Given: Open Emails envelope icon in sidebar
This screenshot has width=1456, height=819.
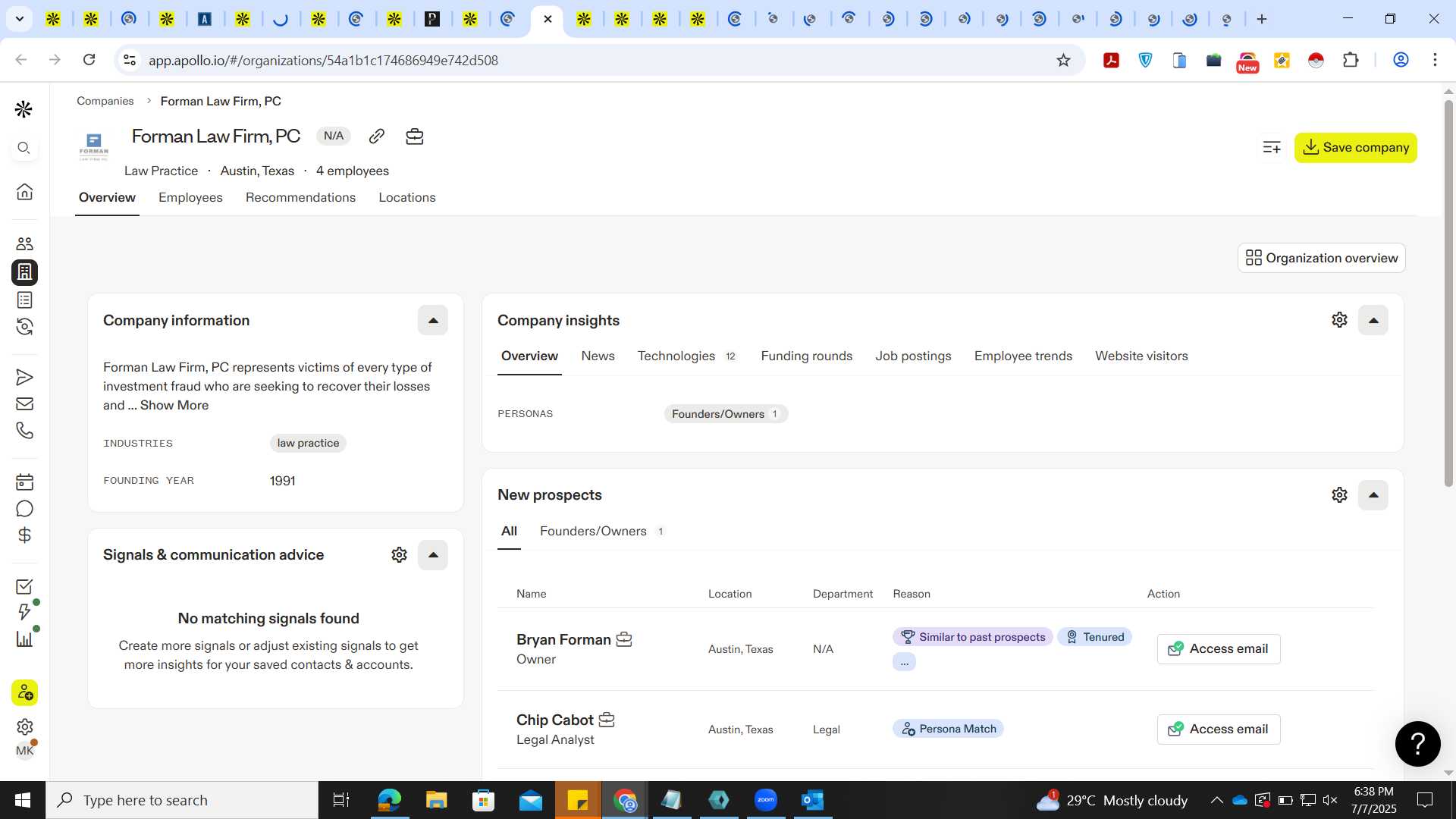Looking at the screenshot, I should [24, 404].
